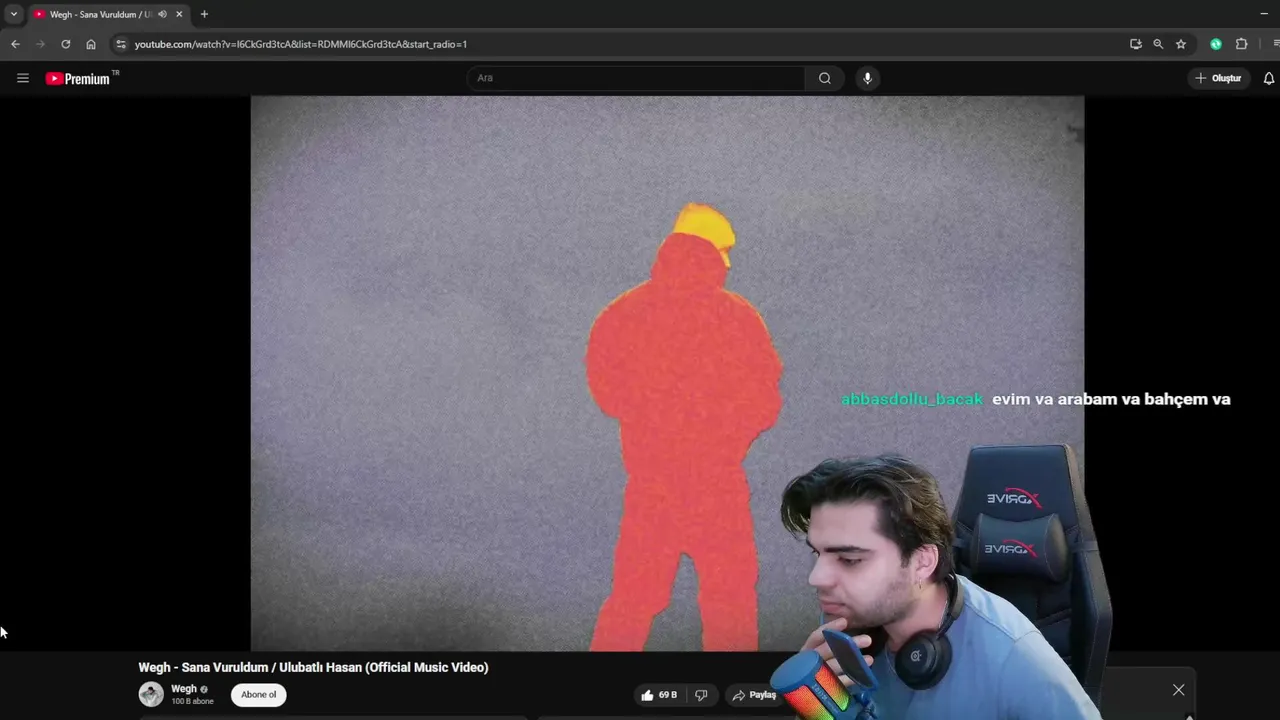The image size is (1280, 720).
Task: Bookmark this page with star icon
Action: click(x=1181, y=44)
